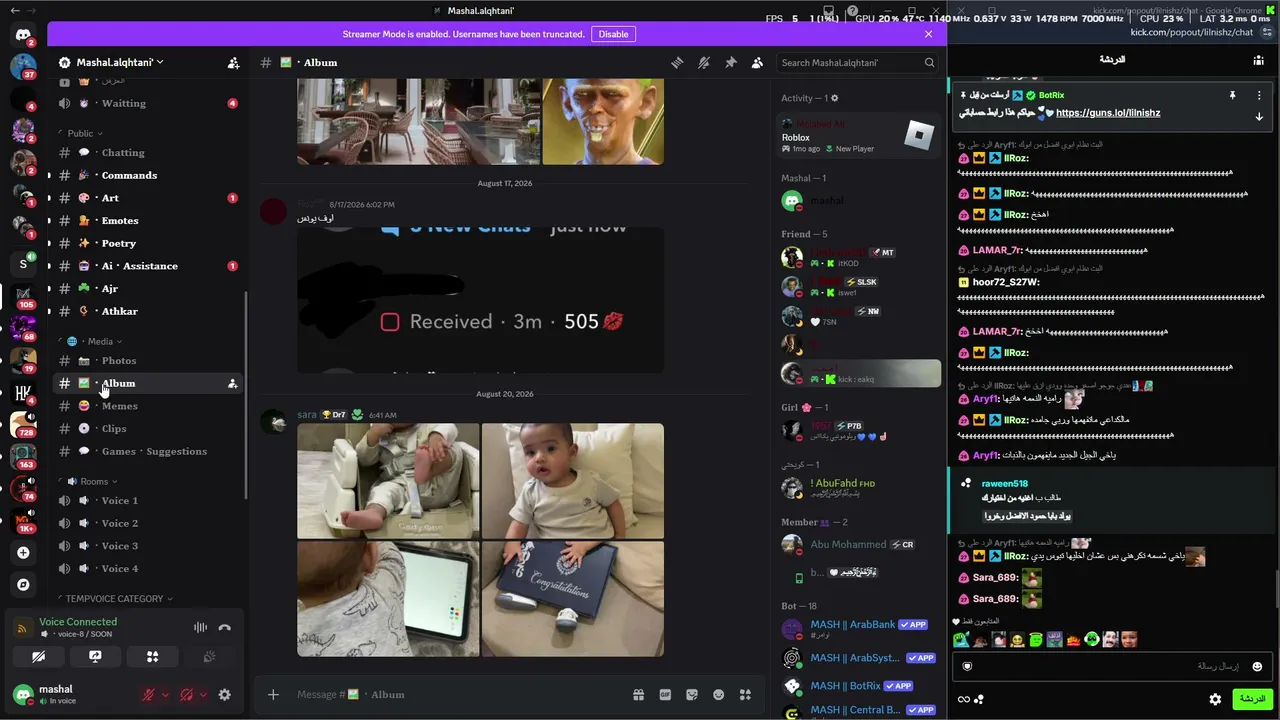This screenshot has height=720, width=1280.
Task: Unpin the Kick pinned message
Action: 1232,95
